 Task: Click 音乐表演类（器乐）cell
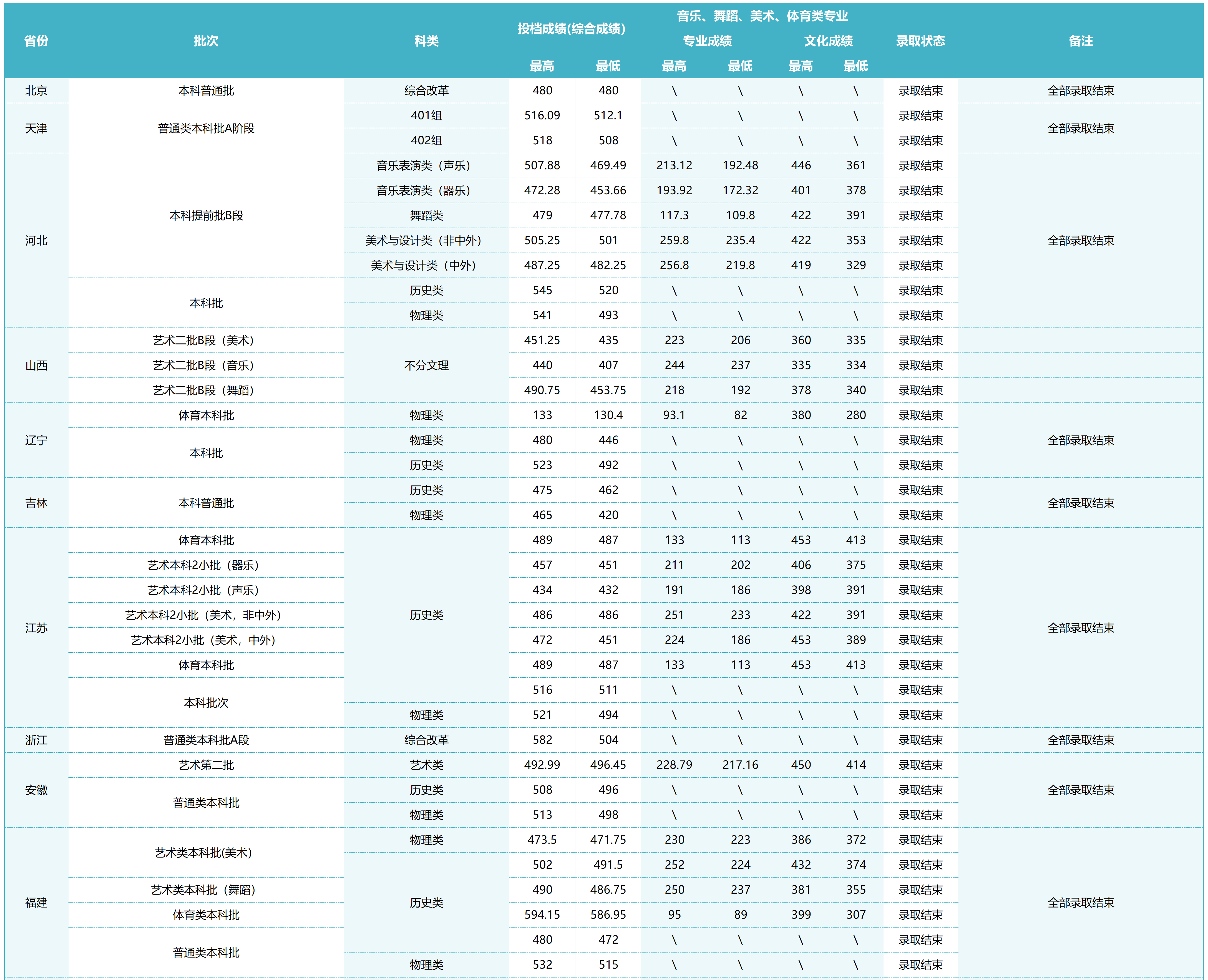point(426,190)
